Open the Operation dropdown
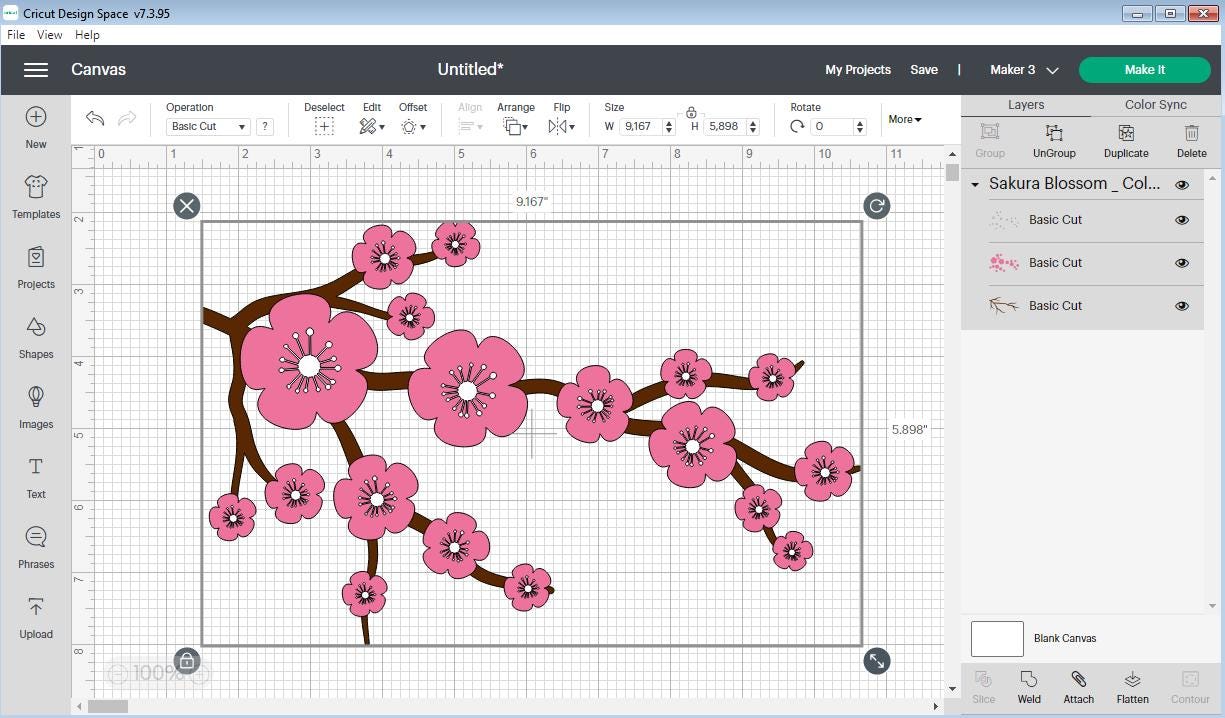 tap(207, 126)
